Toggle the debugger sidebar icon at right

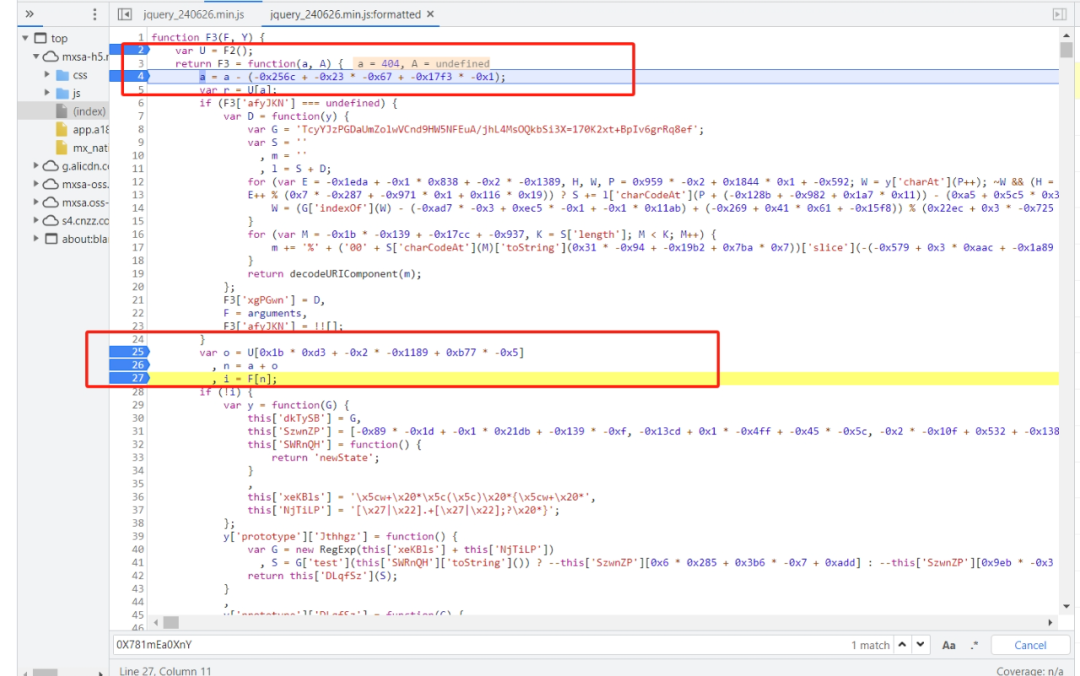tap(1059, 14)
